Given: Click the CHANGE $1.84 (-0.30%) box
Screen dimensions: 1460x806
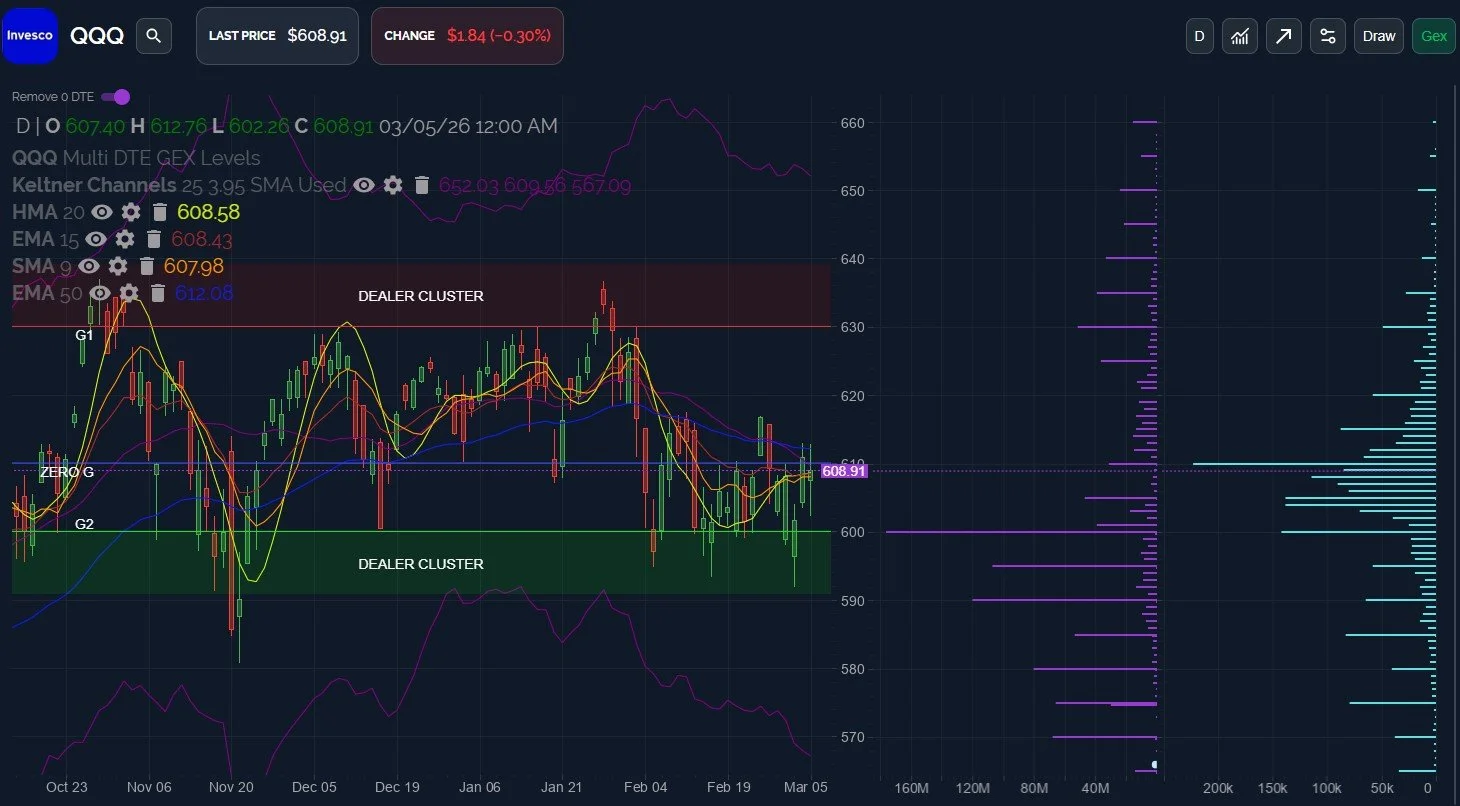Looking at the screenshot, I should pyautogui.click(x=467, y=36).
